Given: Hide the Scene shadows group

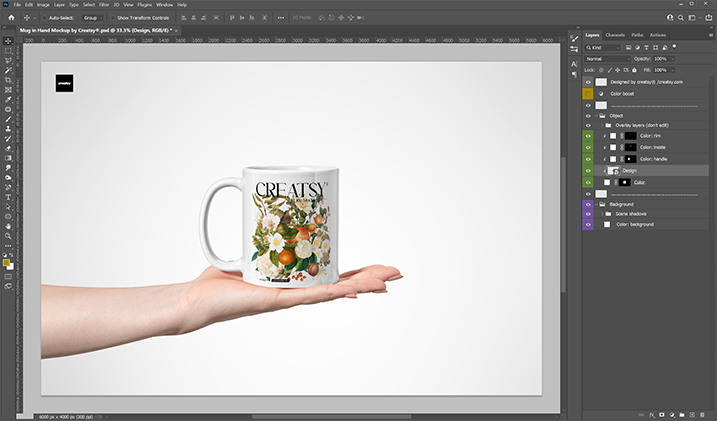Looking at the screenshot, I should click(x=588, y=214).
